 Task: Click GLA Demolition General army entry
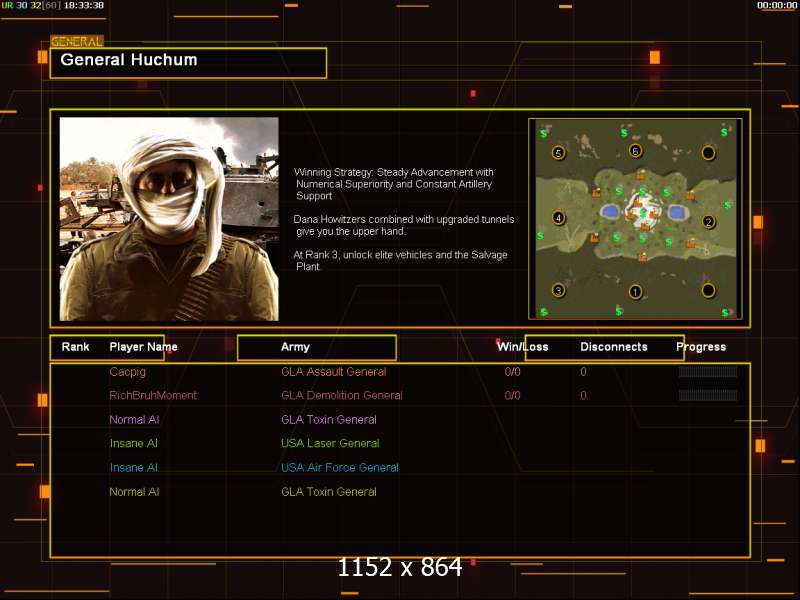[342, 395]
